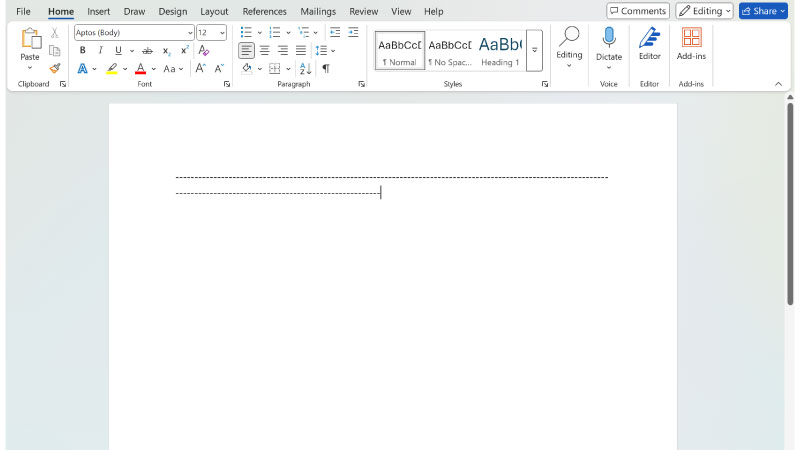Click the Bullets list icon
The width and height of the screenshot is (800, 450).
pos(246,33)
